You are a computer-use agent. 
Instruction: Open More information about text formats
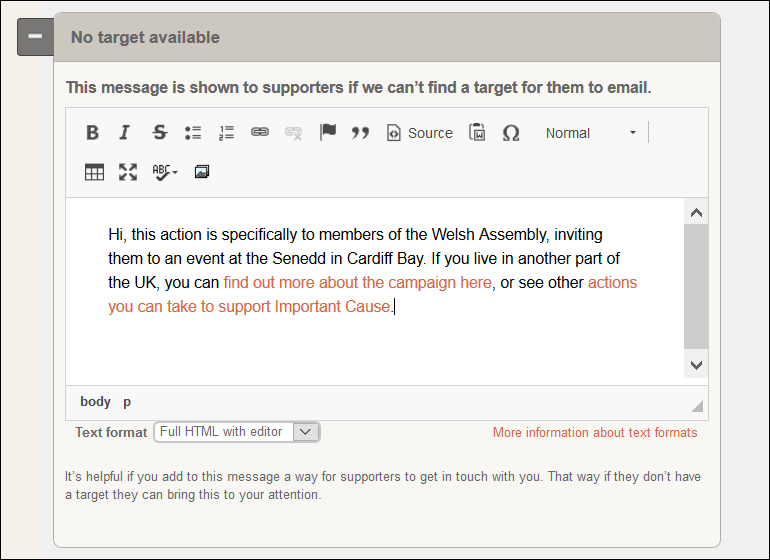[595, 433]
